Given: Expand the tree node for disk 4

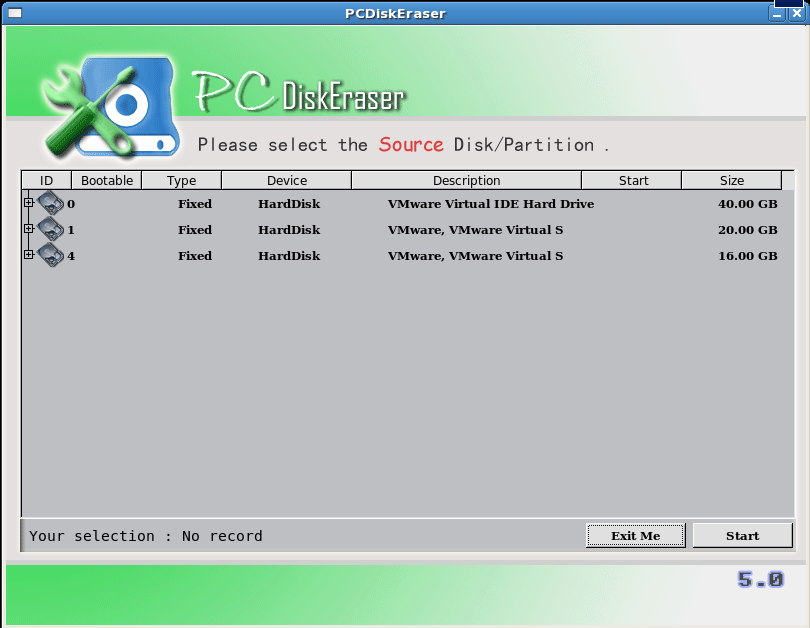Looking at the screenshot, I should click(x=29, y=254).
